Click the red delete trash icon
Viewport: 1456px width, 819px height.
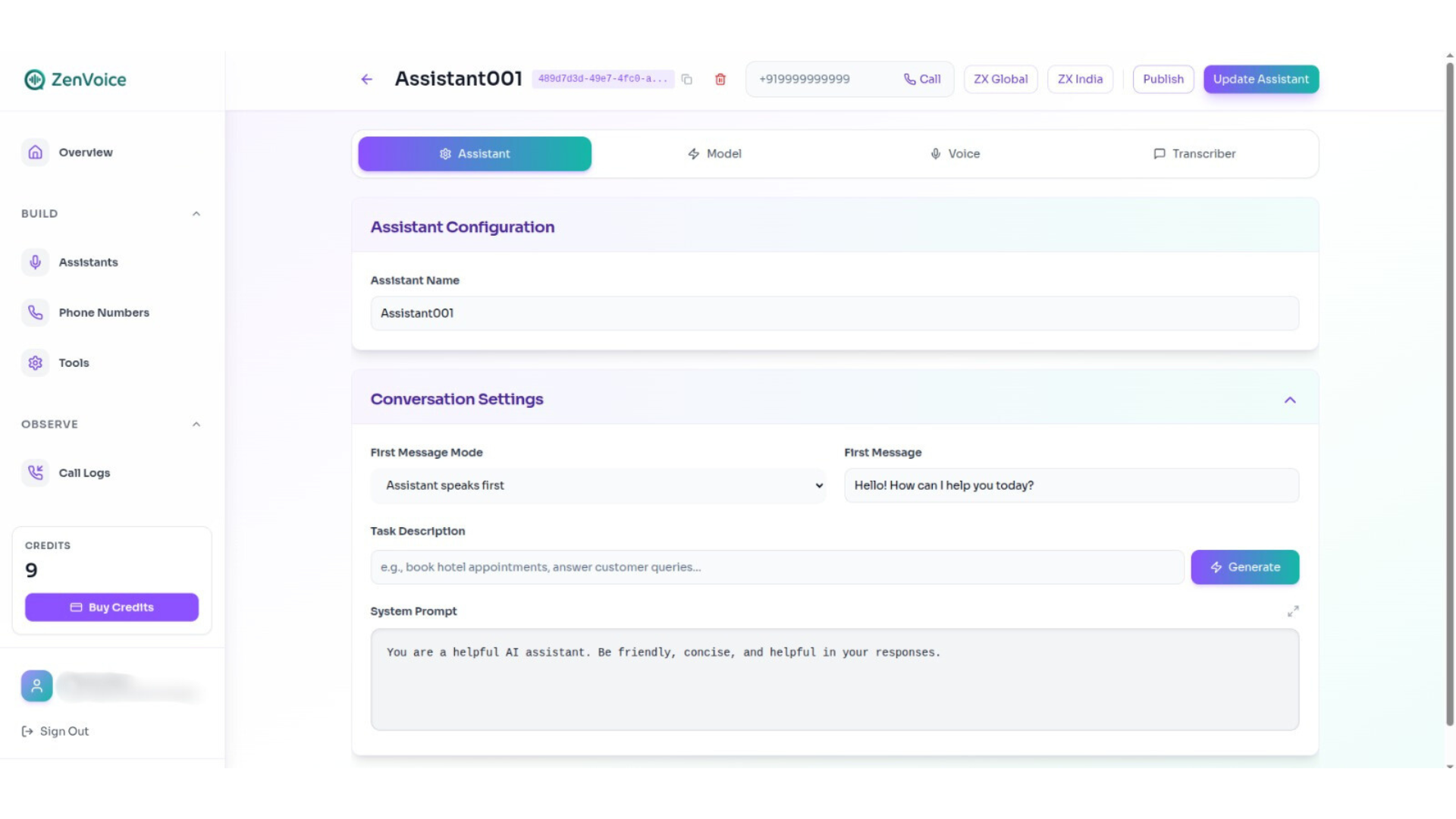tap(720, 79)
